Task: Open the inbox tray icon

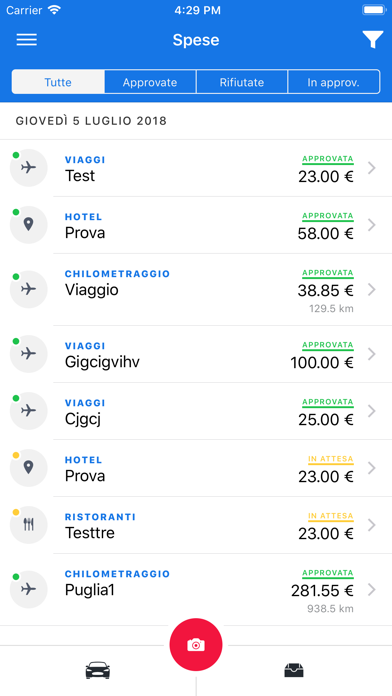Action: [x=294, y=670]
